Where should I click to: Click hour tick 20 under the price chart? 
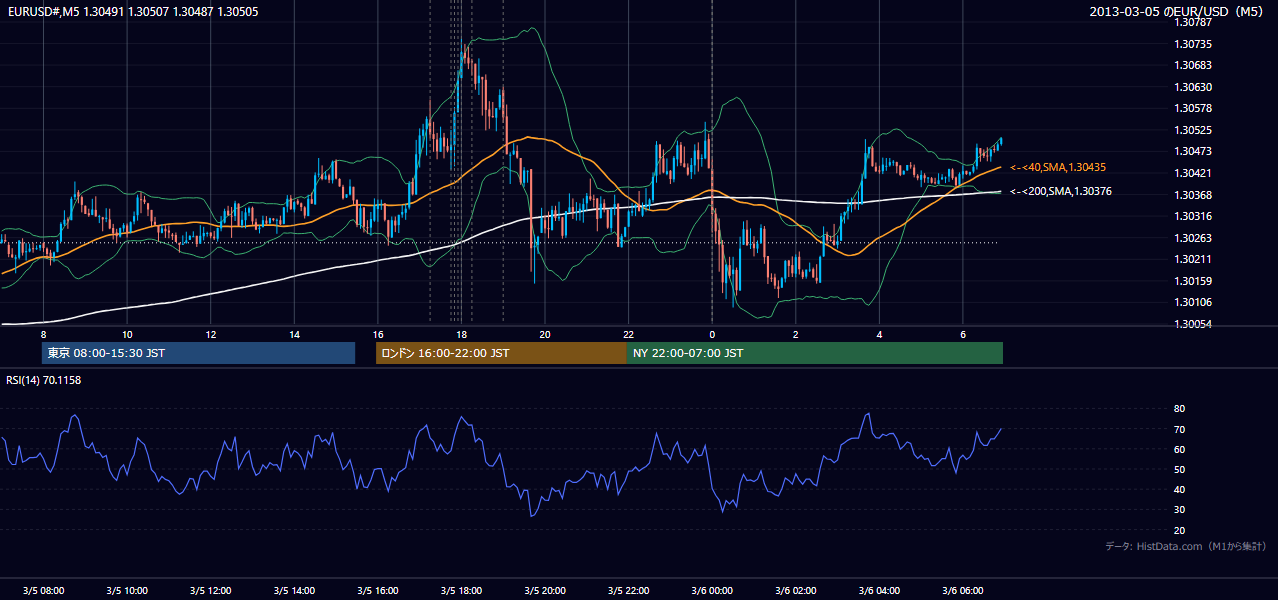[x=545, y=334]
